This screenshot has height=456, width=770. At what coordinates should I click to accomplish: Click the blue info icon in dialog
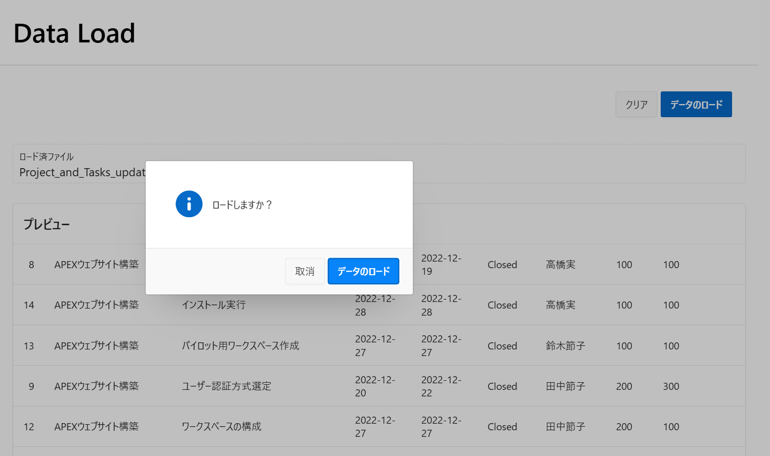tap(189, 204)
